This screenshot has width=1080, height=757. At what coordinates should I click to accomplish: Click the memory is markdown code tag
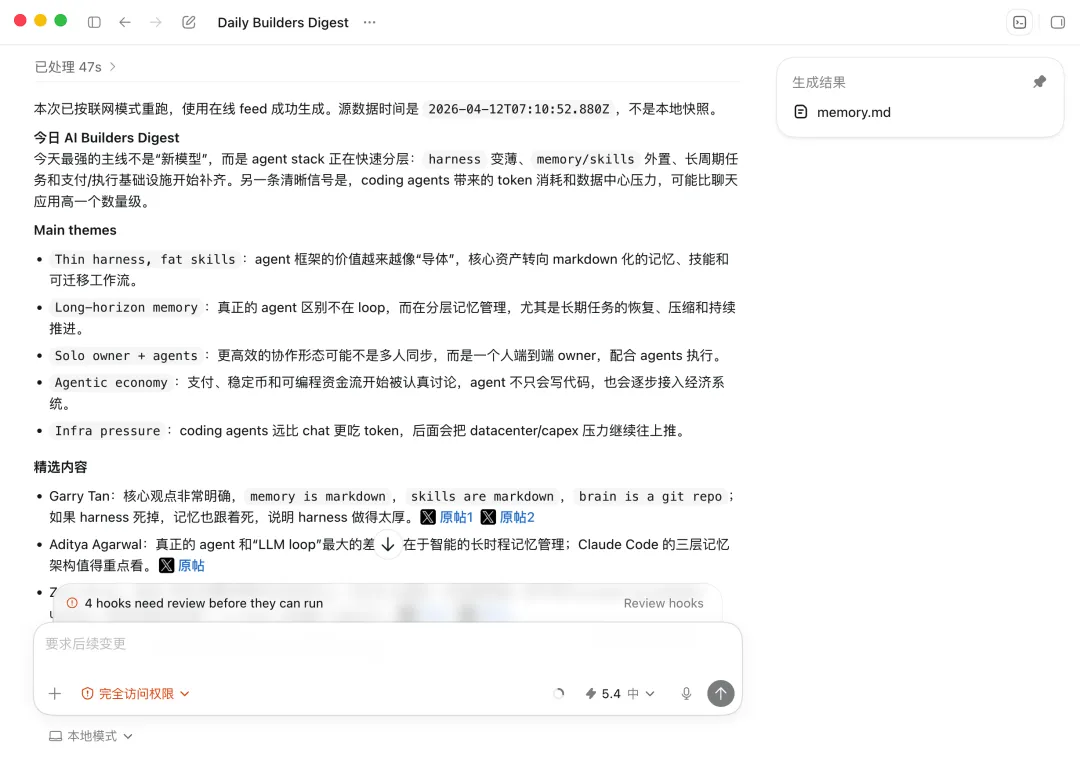318,497
